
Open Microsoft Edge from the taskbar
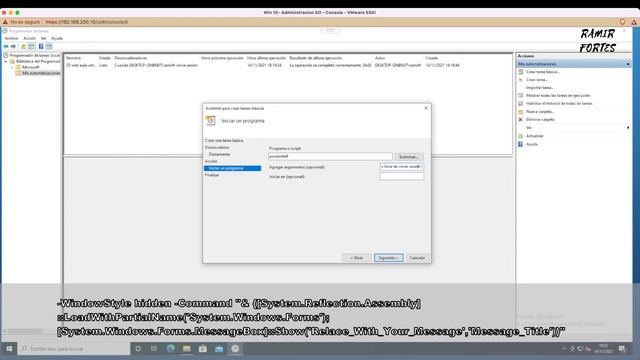coord(171,349)
